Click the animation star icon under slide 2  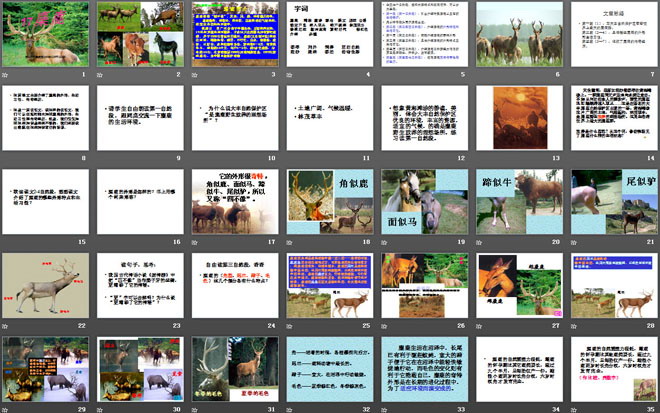[100, 75]
